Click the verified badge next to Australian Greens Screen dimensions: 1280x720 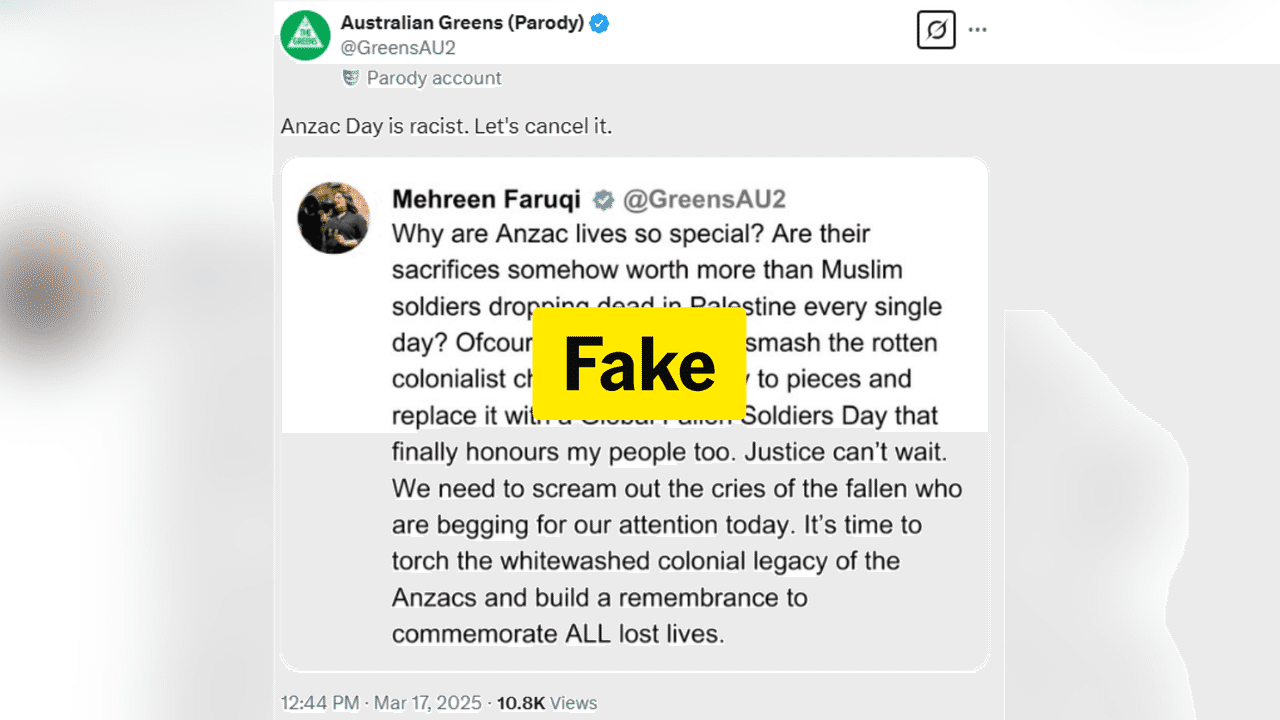pos(601,22)
